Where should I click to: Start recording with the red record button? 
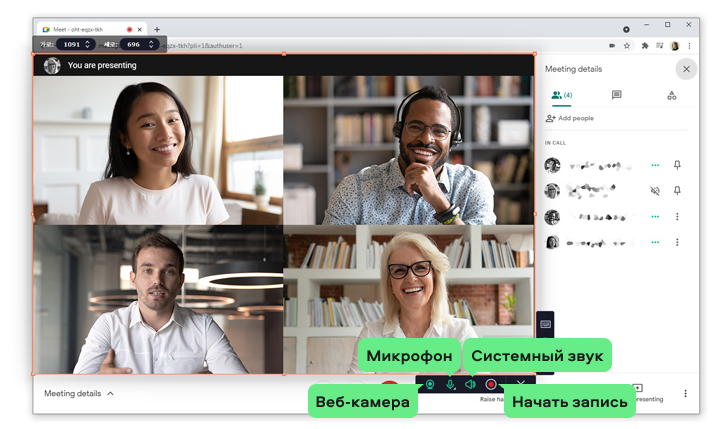point(491,385)
